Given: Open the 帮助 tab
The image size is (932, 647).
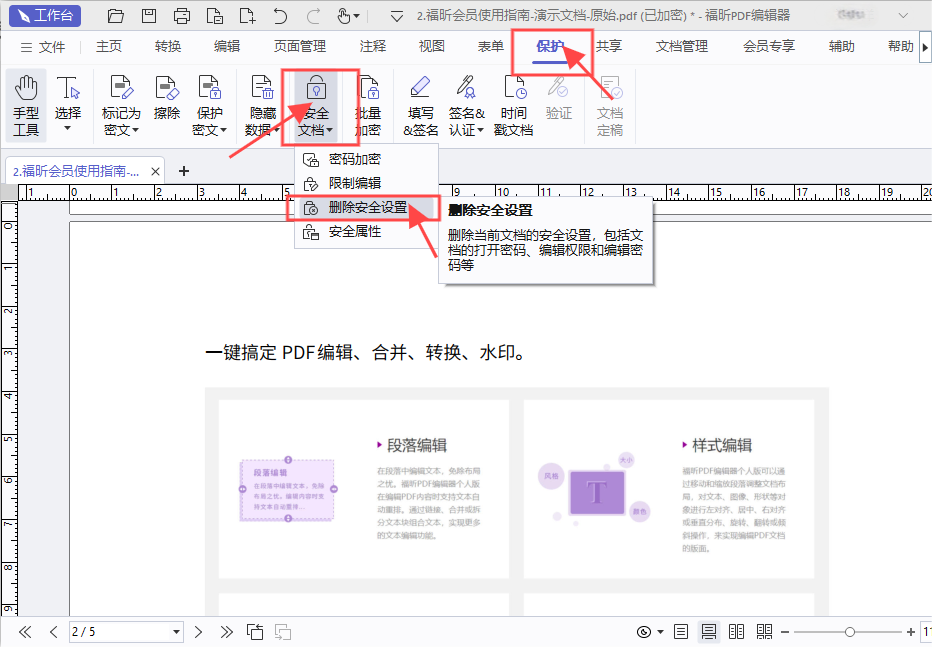Looking at the screenshot, I should pyautogui.click(x=900, y=46).
